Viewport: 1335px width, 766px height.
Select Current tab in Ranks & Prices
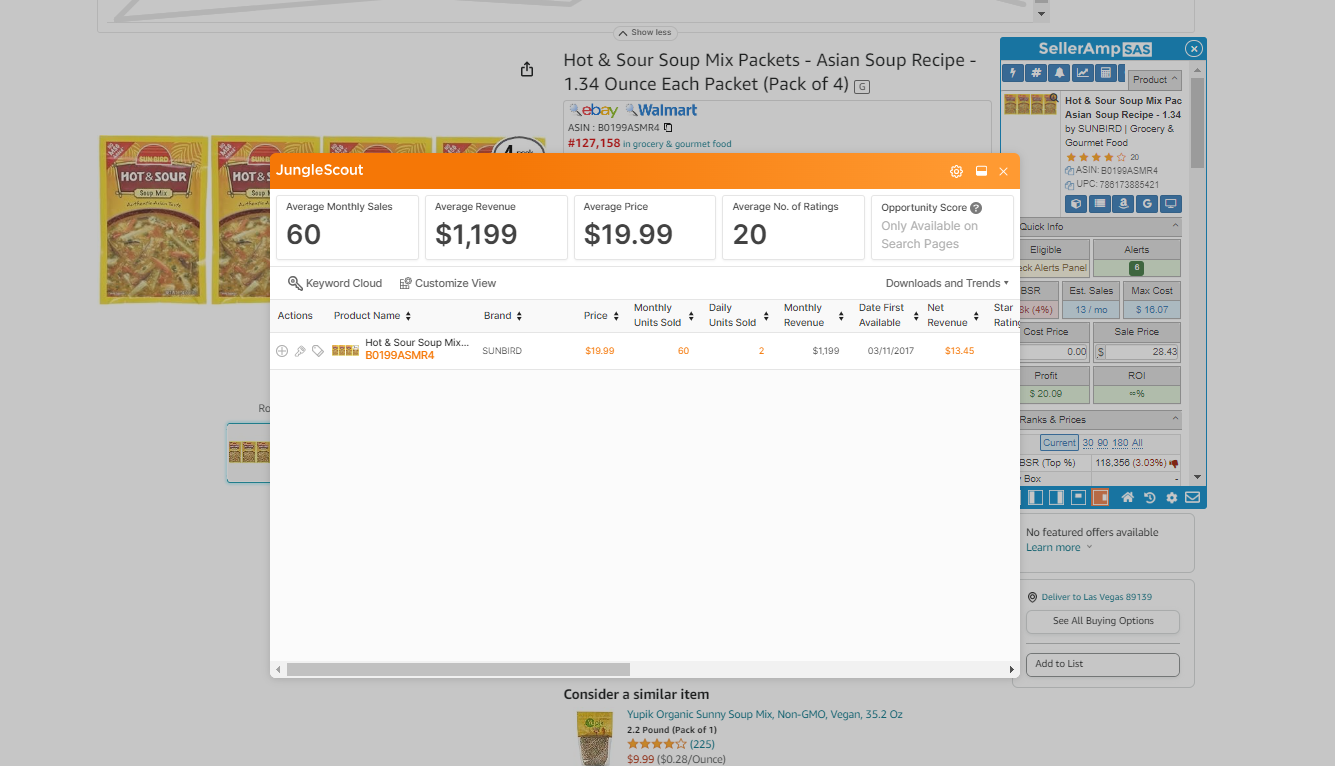tap(1059, 443)
